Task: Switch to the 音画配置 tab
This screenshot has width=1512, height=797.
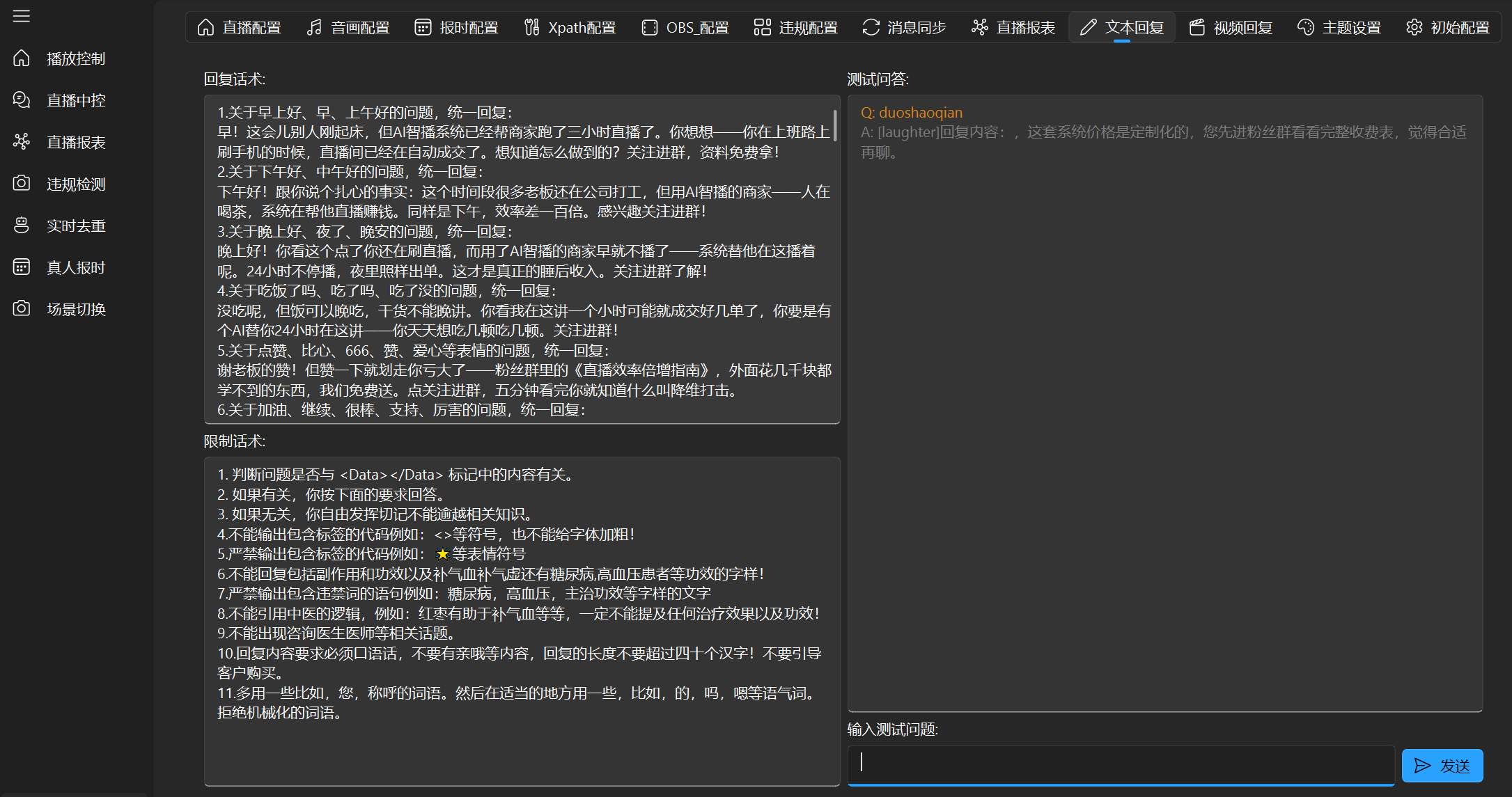Action: point(348,27)
